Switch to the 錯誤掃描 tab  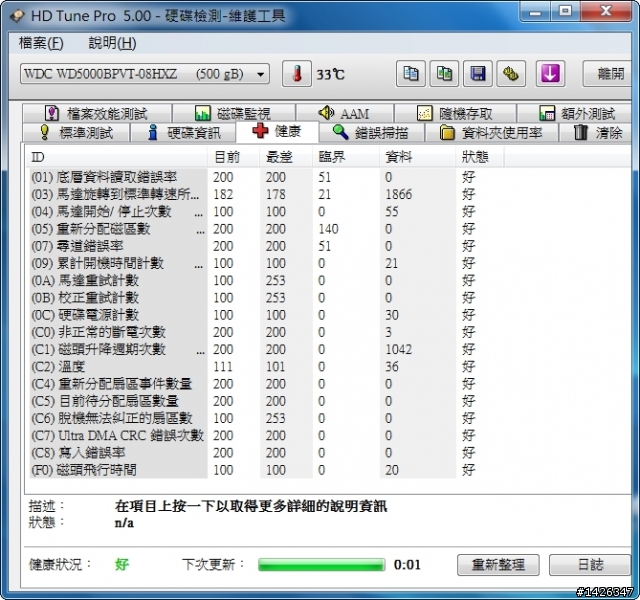tap(372, 133)
